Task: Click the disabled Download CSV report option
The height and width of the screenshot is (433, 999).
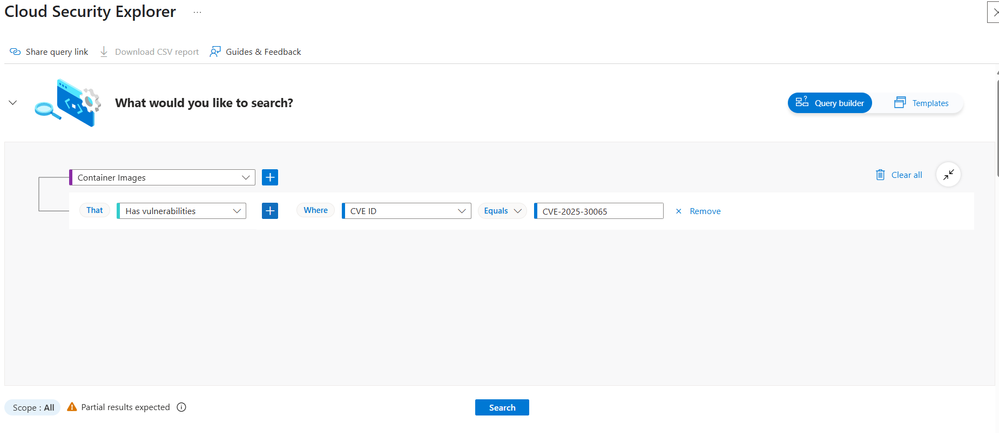Action: tap(149, 52)
